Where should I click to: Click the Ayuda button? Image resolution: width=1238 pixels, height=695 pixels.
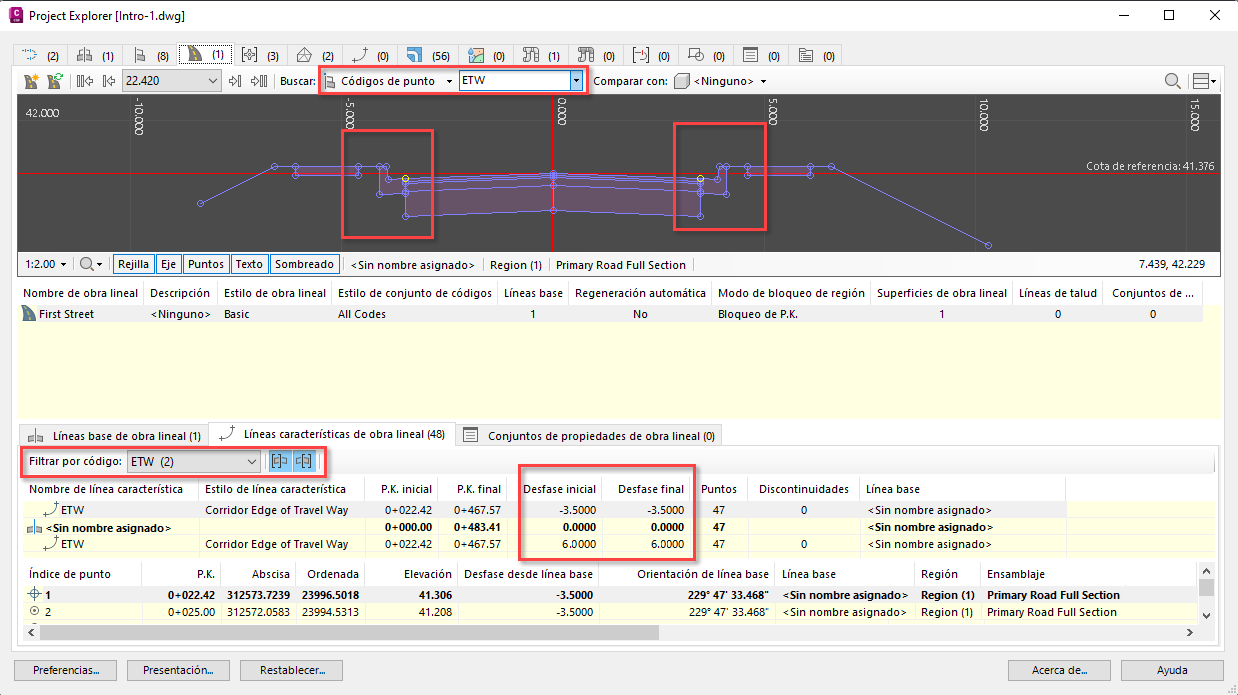pos(1172,670)
